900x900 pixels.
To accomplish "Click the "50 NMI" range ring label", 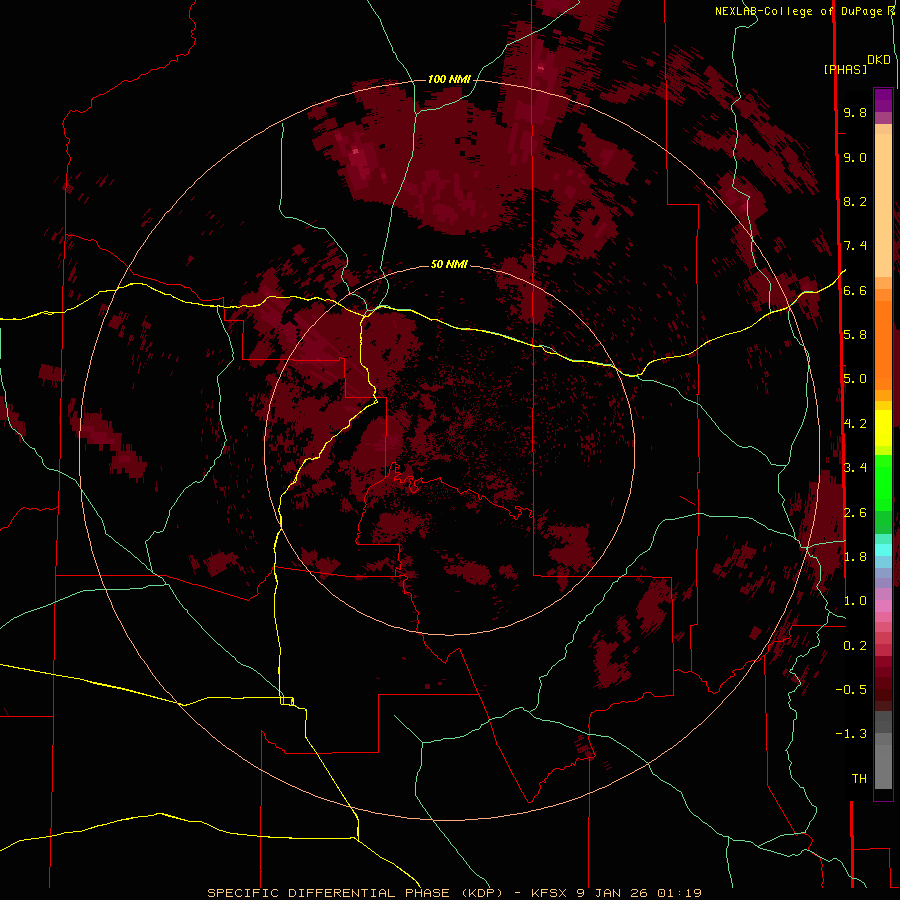I will click(x=449, y=265).
